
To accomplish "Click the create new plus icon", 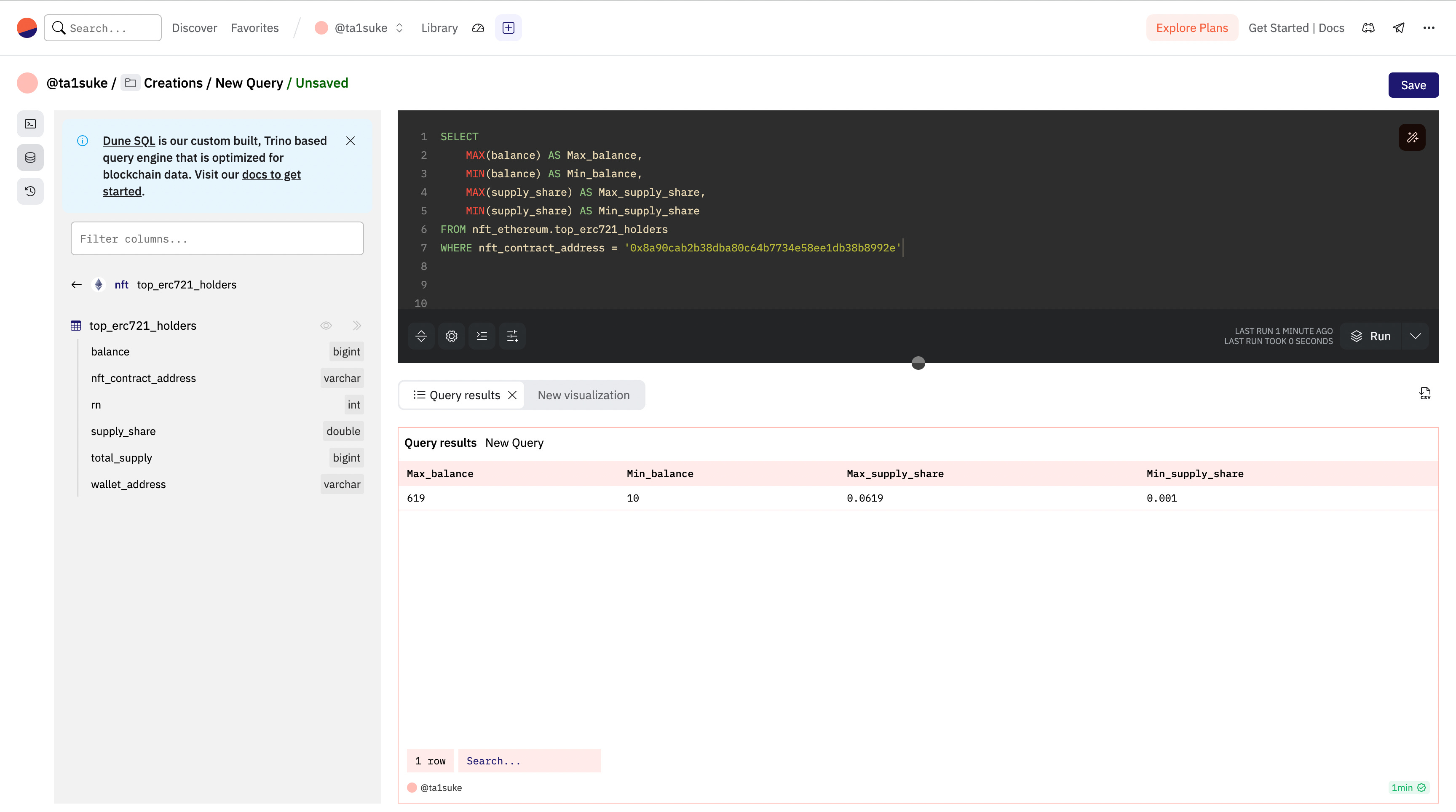I will [x=508, y=28].
